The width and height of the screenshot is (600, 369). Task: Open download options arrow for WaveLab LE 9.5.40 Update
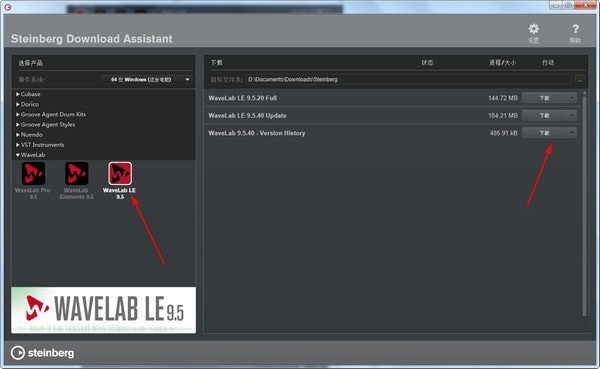tap(572, 115)
